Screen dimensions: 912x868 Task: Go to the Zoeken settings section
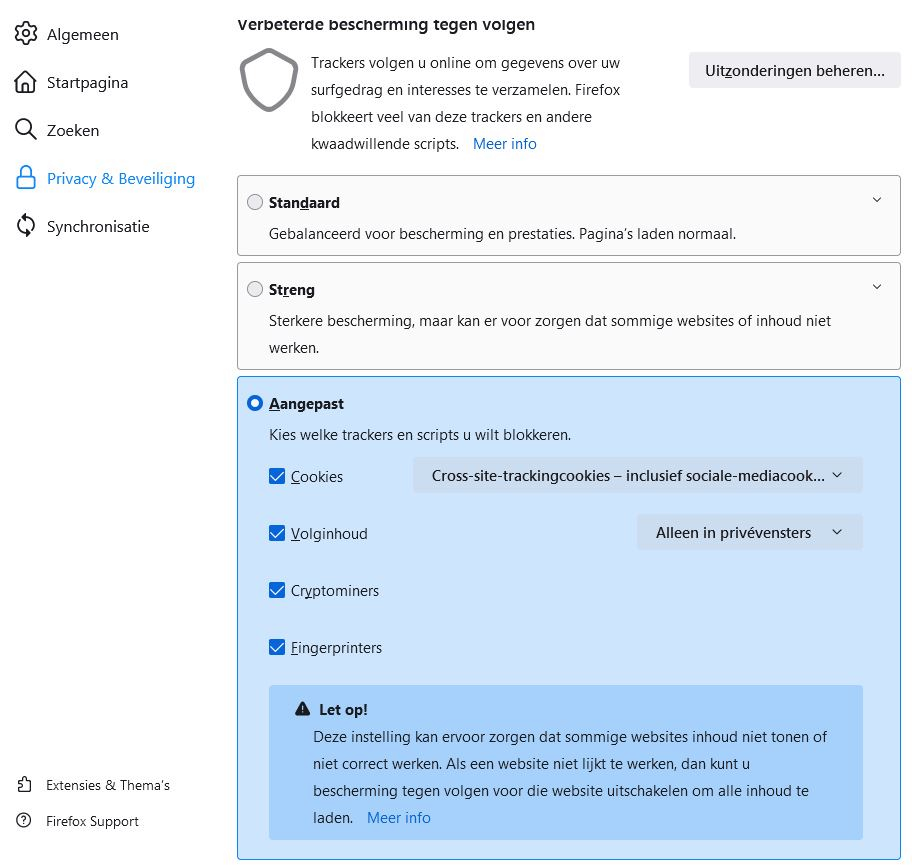coord(72,130)
